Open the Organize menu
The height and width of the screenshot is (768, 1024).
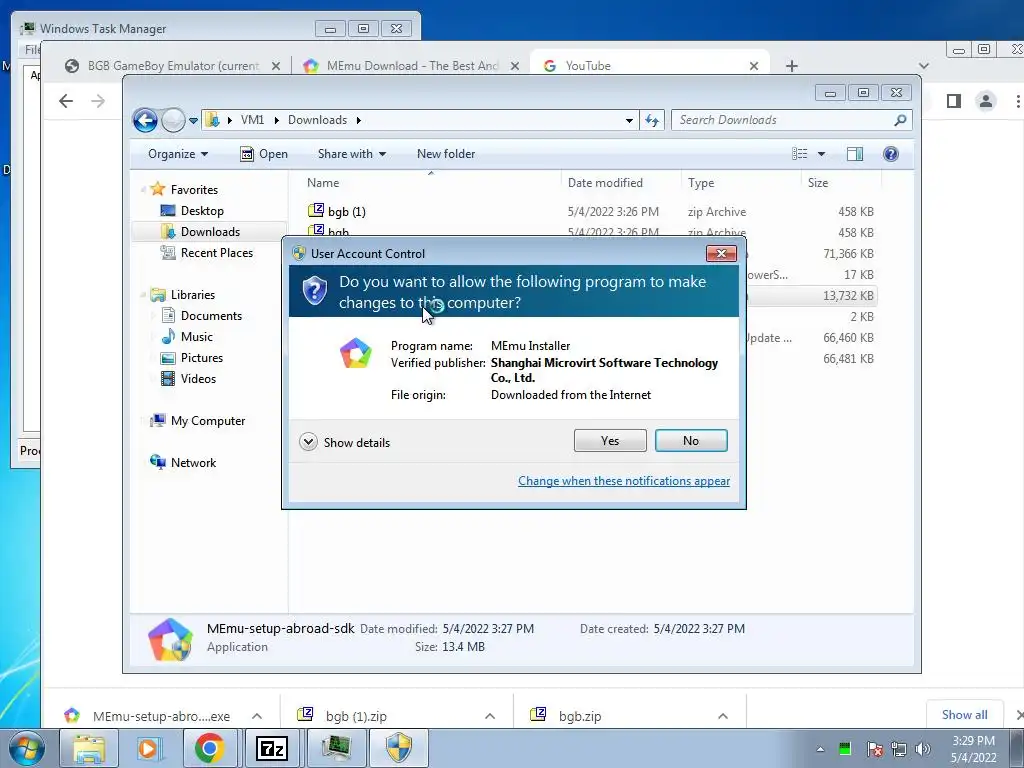(x=178, y=154)
